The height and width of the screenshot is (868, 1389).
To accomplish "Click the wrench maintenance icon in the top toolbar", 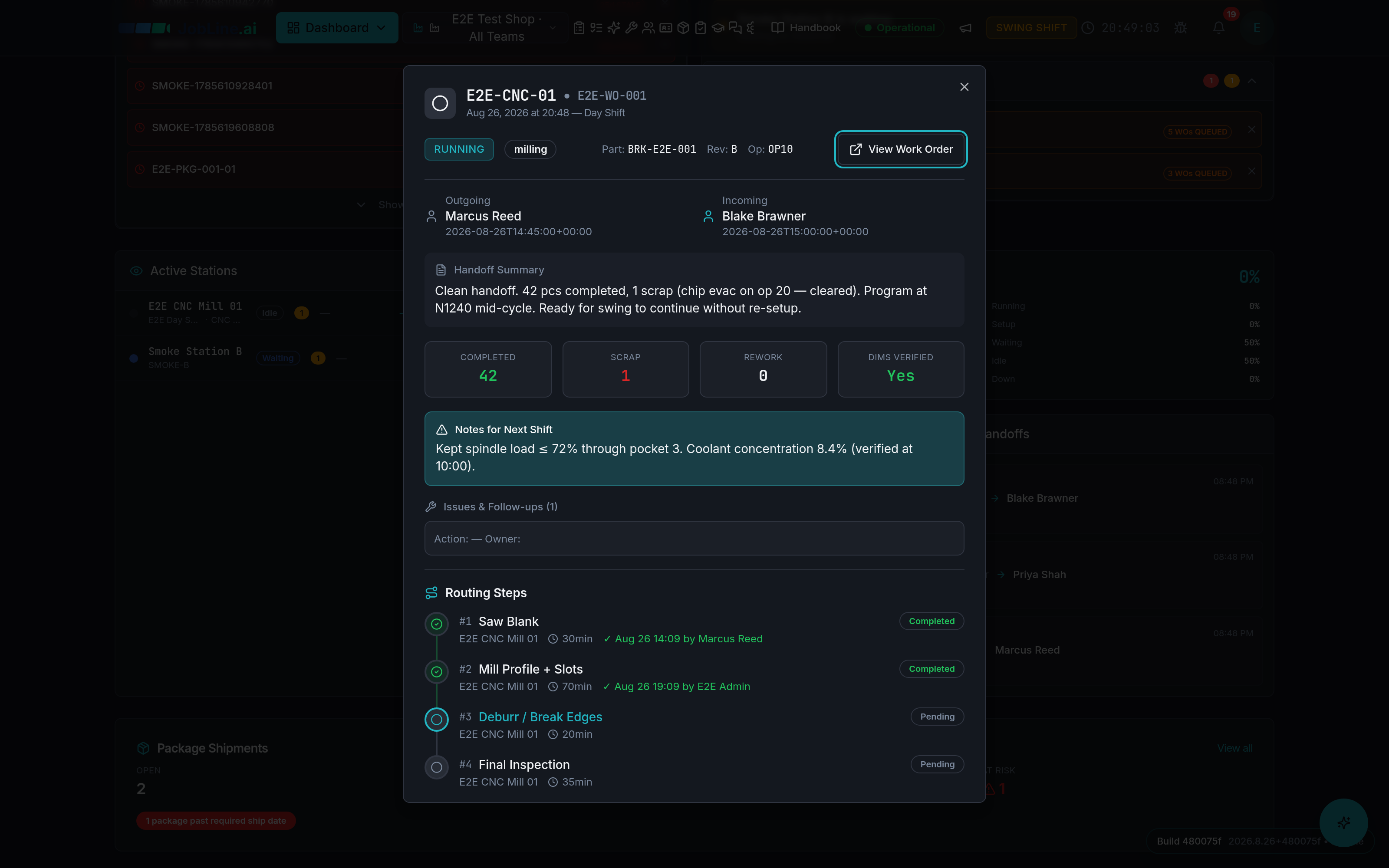I will (x=631, y=27).
